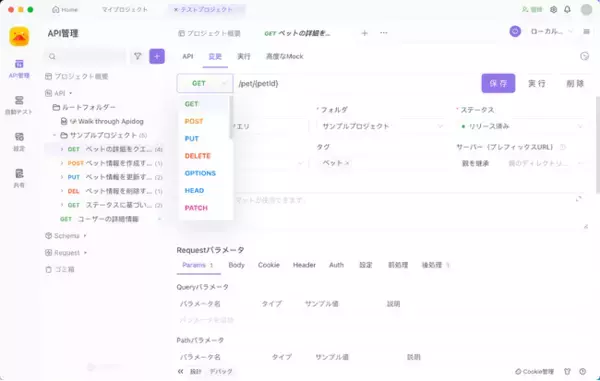Open the Cookie parameters tab
Image resolution: width=600 pixels, height=381 pixels.
[269, 265]
